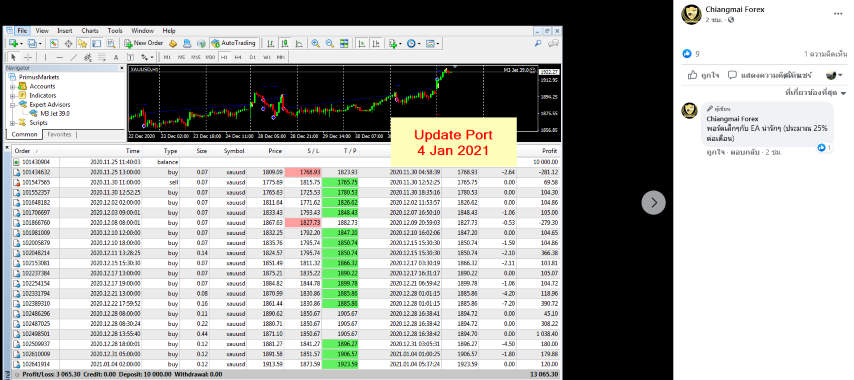The image size is (854, 380).
Task: Open the Data Window crosshair-target icon
Action: click(x=69, y=43)
